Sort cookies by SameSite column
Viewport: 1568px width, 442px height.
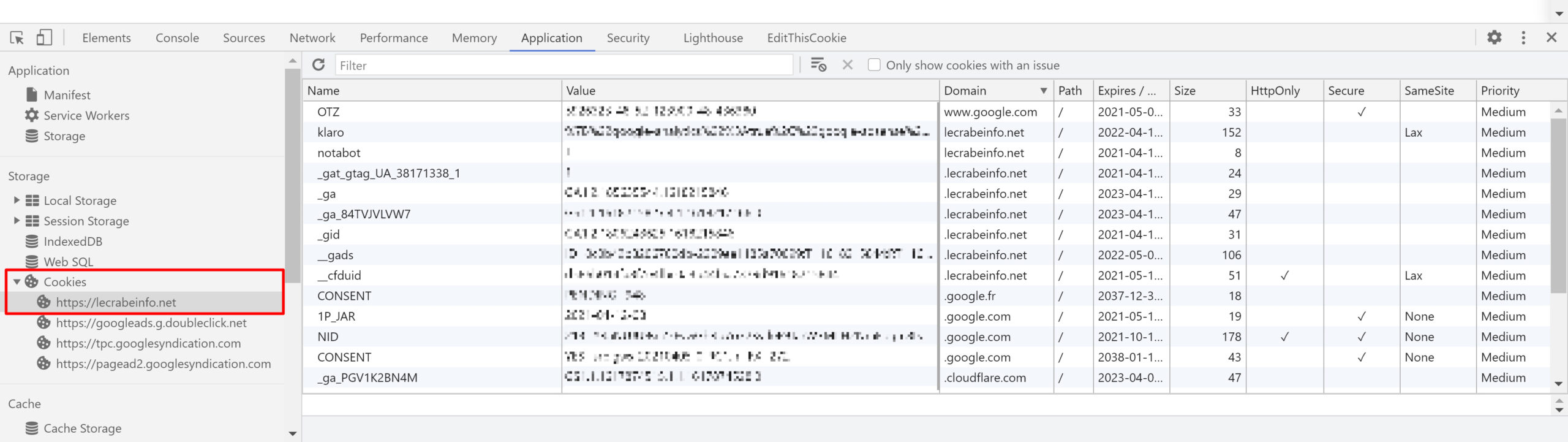tap(1438, 91)
